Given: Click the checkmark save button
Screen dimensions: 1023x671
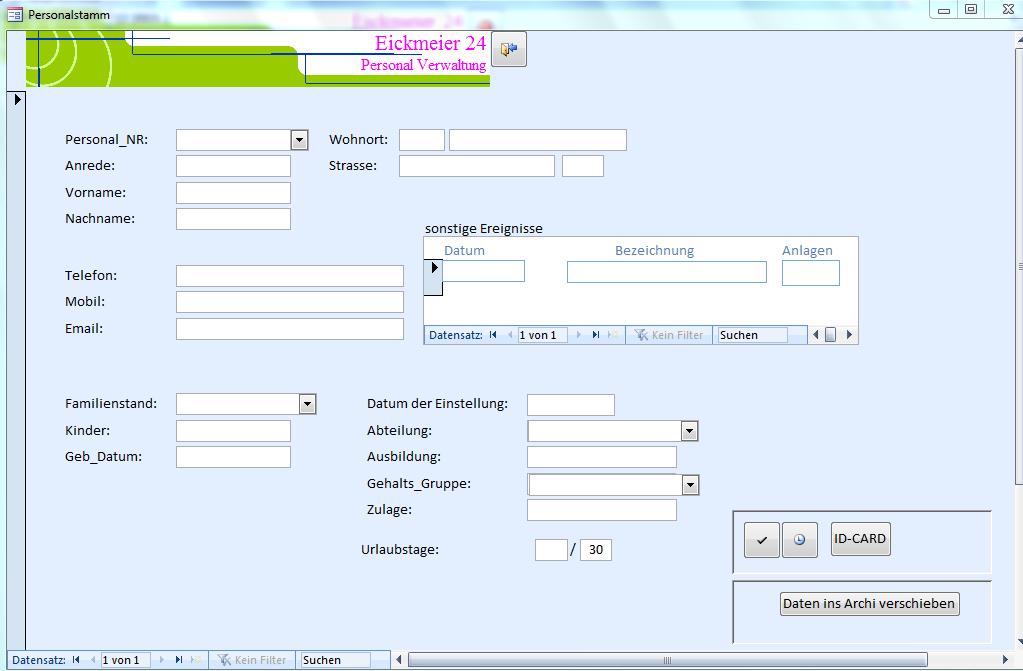Looking at the screenshot, I should coord(761,540).
